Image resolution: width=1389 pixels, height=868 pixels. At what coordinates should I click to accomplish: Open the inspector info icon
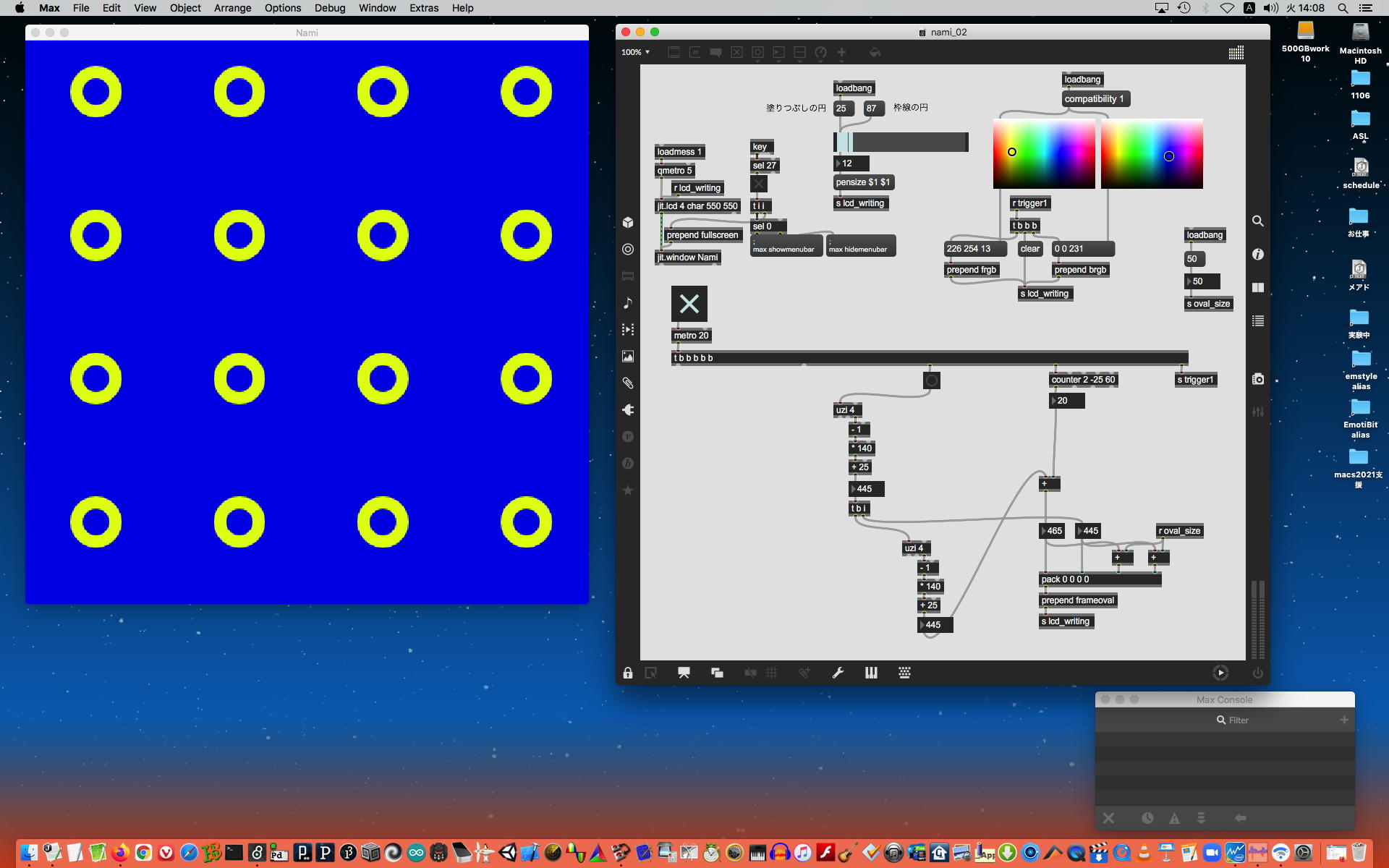coord(1258,255)
